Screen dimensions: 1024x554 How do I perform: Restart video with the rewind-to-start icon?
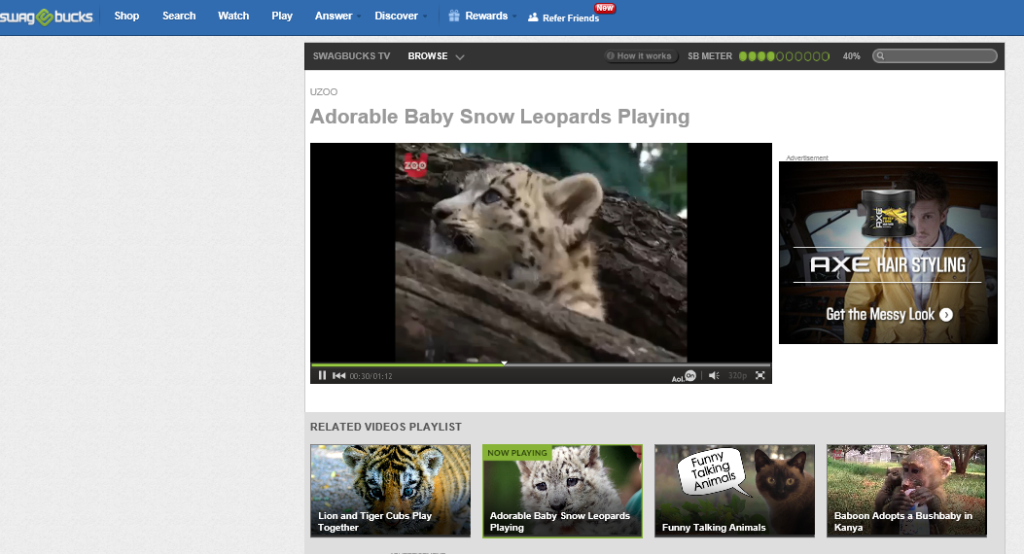point(339,376)
